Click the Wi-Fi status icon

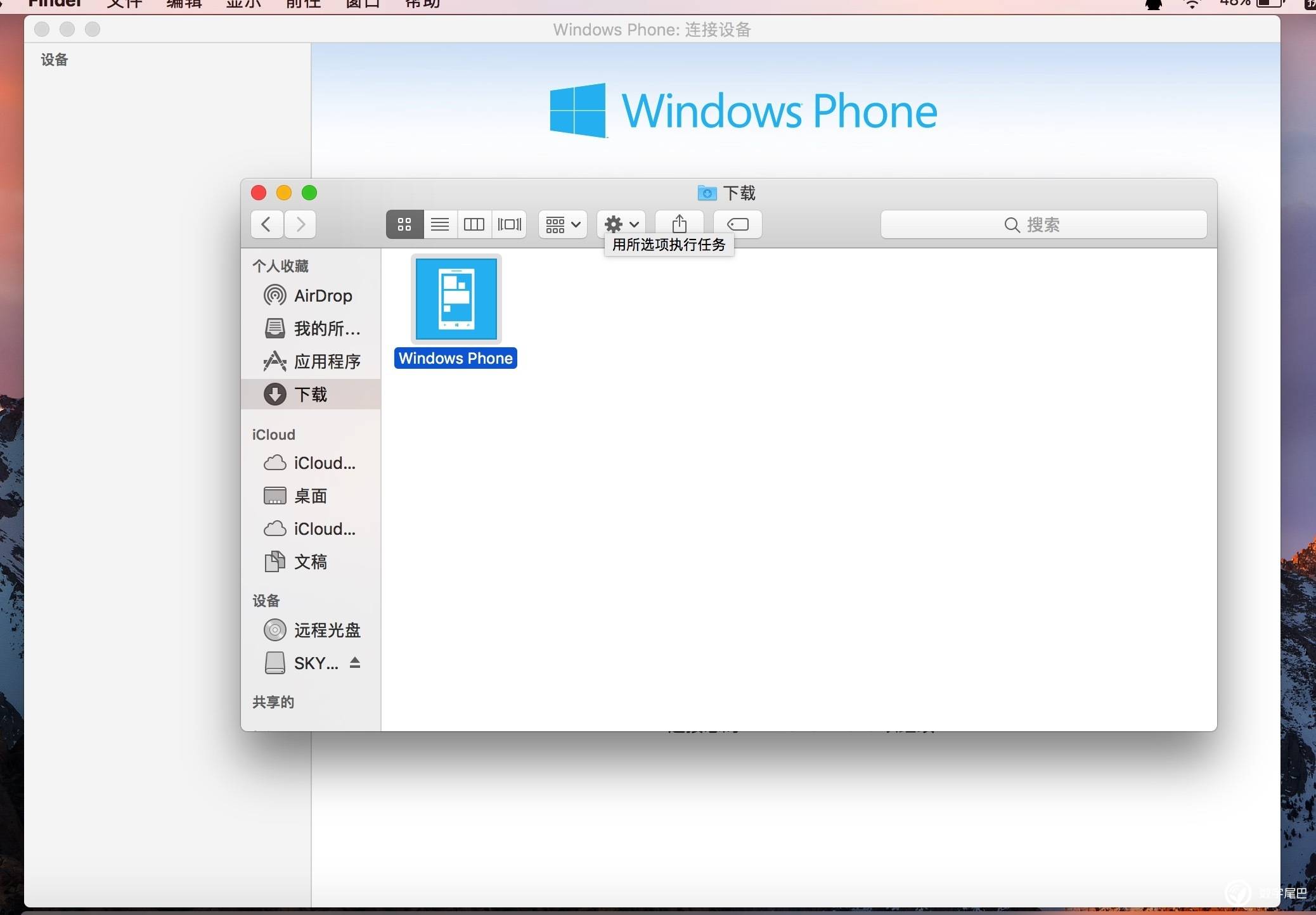(1192, 4)
